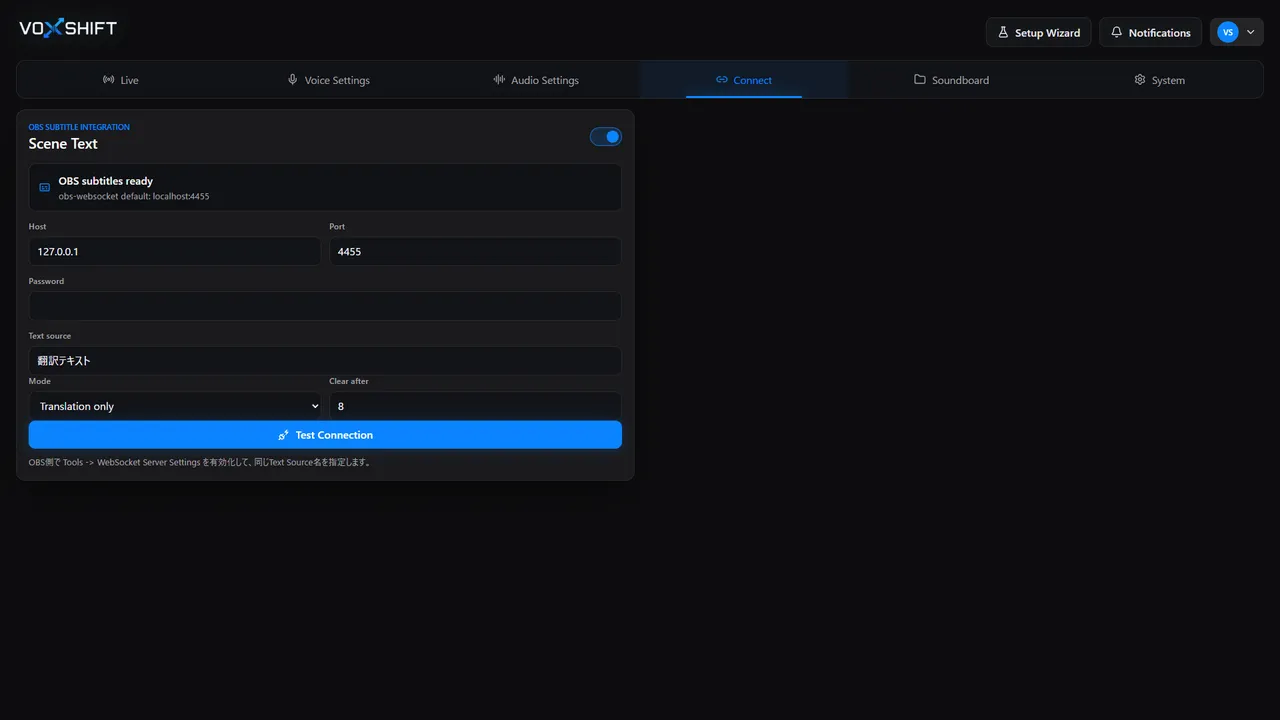
Task: Click the flask icon on Setup Wizard
Action: [x=1003, y=33]
